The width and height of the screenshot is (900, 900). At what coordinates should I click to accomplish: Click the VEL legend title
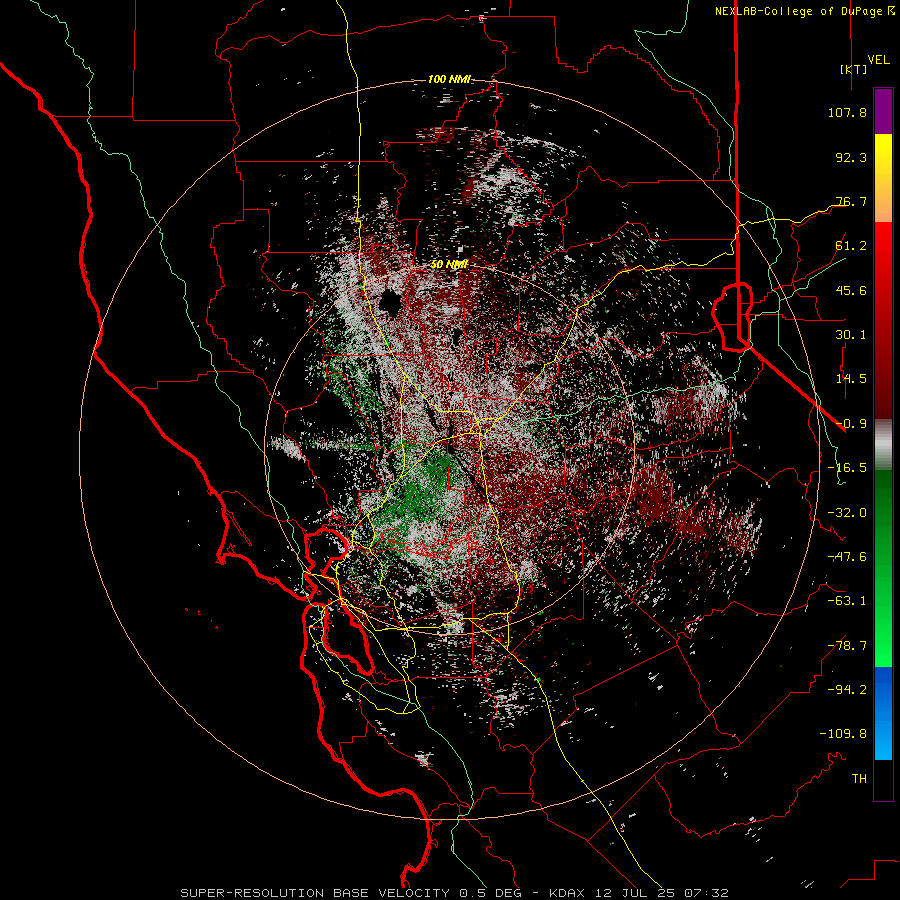[878, 60]
